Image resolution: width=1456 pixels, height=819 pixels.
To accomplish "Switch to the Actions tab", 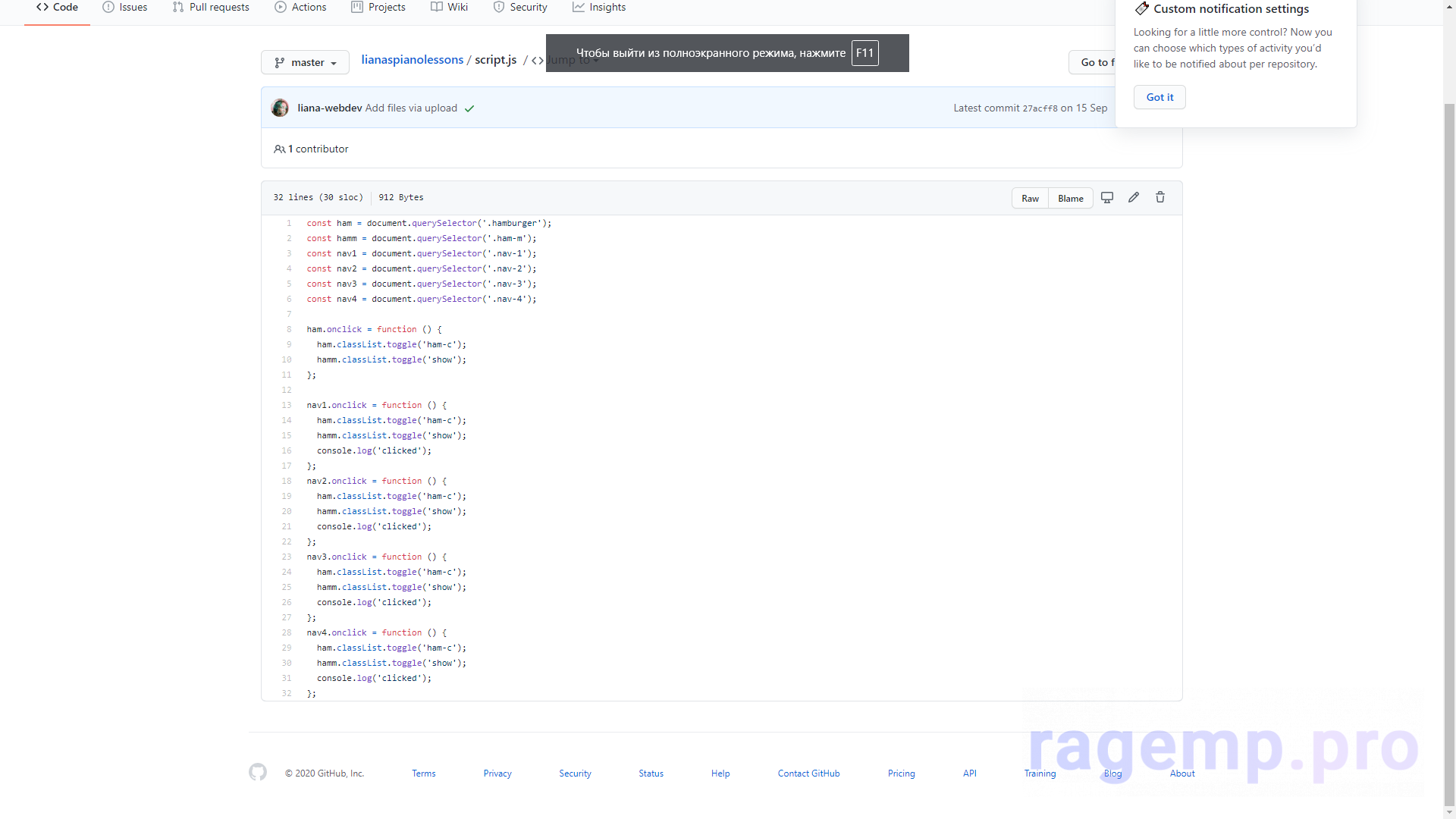I will click(300, 8).
